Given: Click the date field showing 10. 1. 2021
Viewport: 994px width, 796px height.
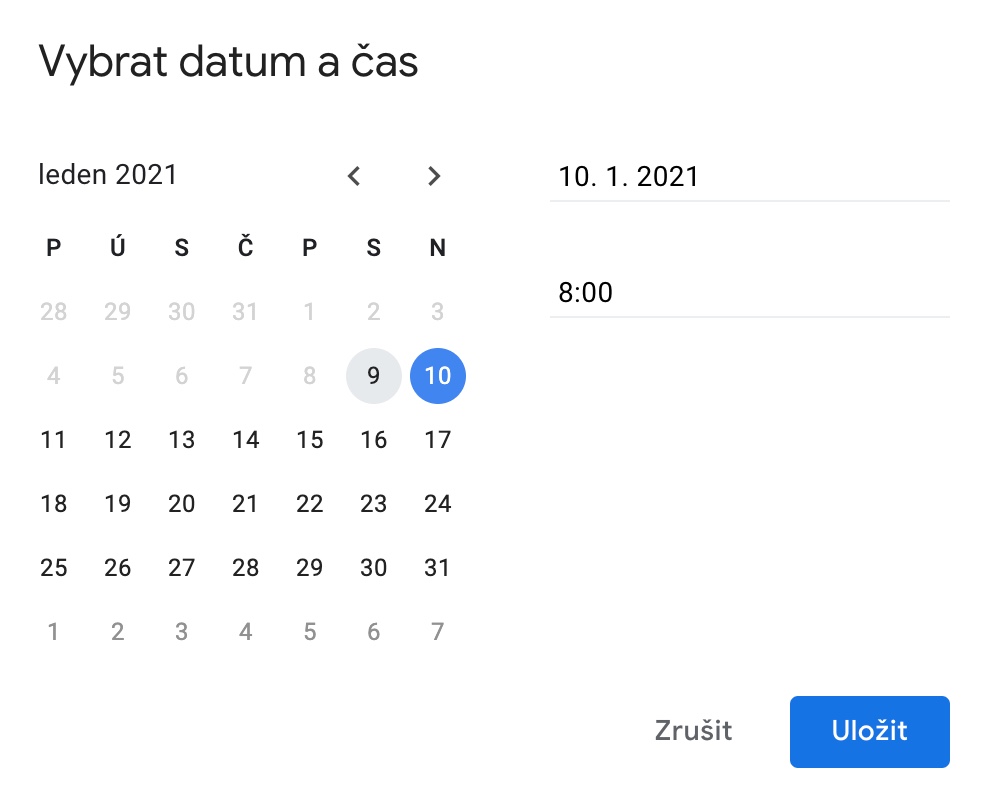Looking at the screenshot, I should [x=748, y=178].
